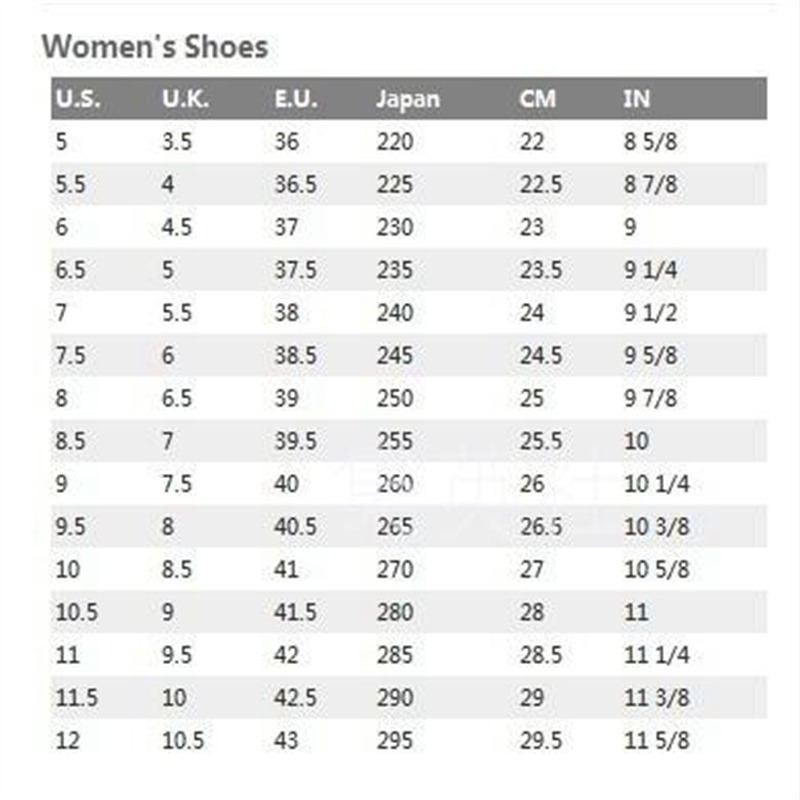The image size is (800, 800).
Task: Select U.S. size 5.5 cell
Action: (70, 184)
